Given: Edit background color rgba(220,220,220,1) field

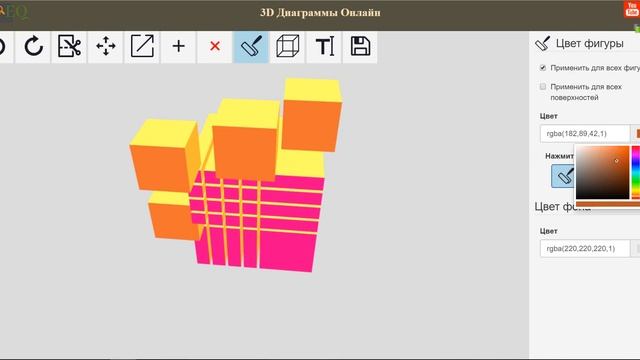Looking at the screenshot, I should (x=585, y=249).
